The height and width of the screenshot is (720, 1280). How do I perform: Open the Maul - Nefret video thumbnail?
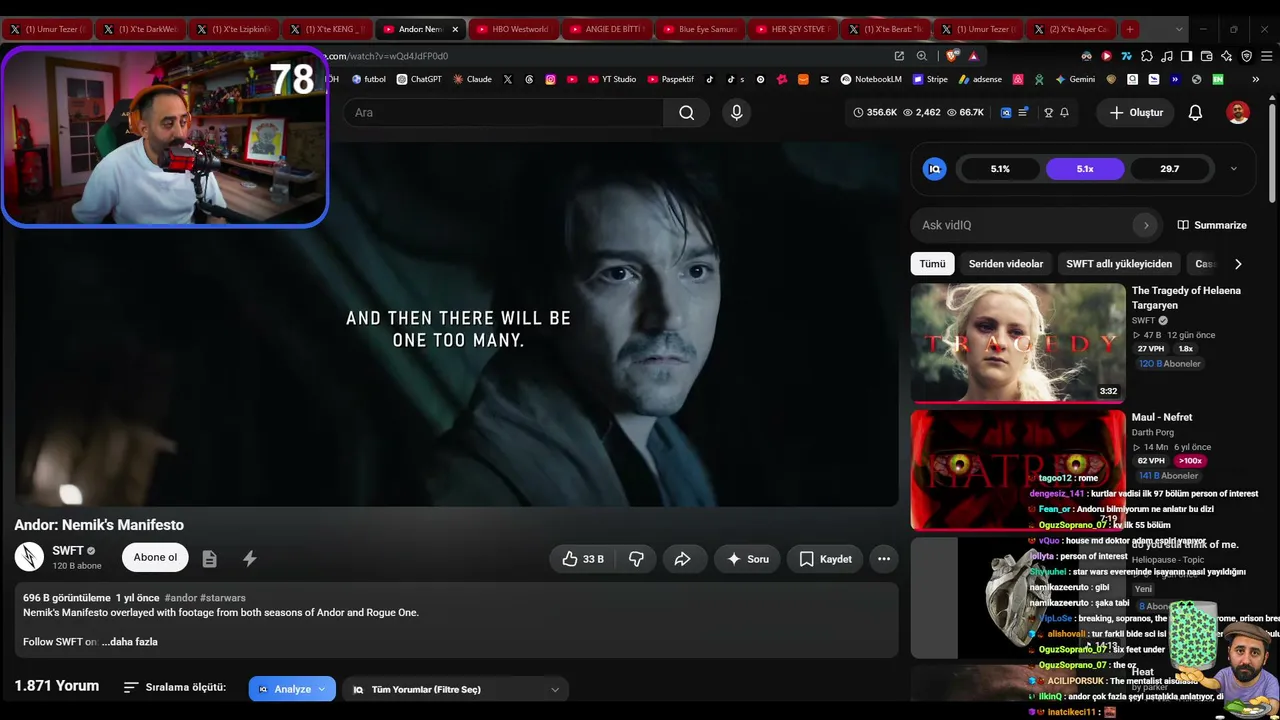point(1018,470)
